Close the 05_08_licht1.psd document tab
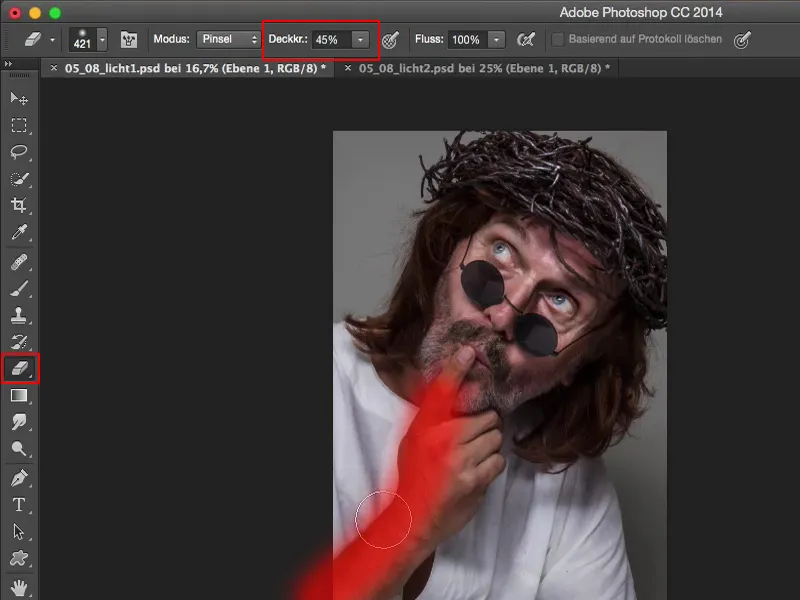 pyautogui.click(x=54, y=67)
